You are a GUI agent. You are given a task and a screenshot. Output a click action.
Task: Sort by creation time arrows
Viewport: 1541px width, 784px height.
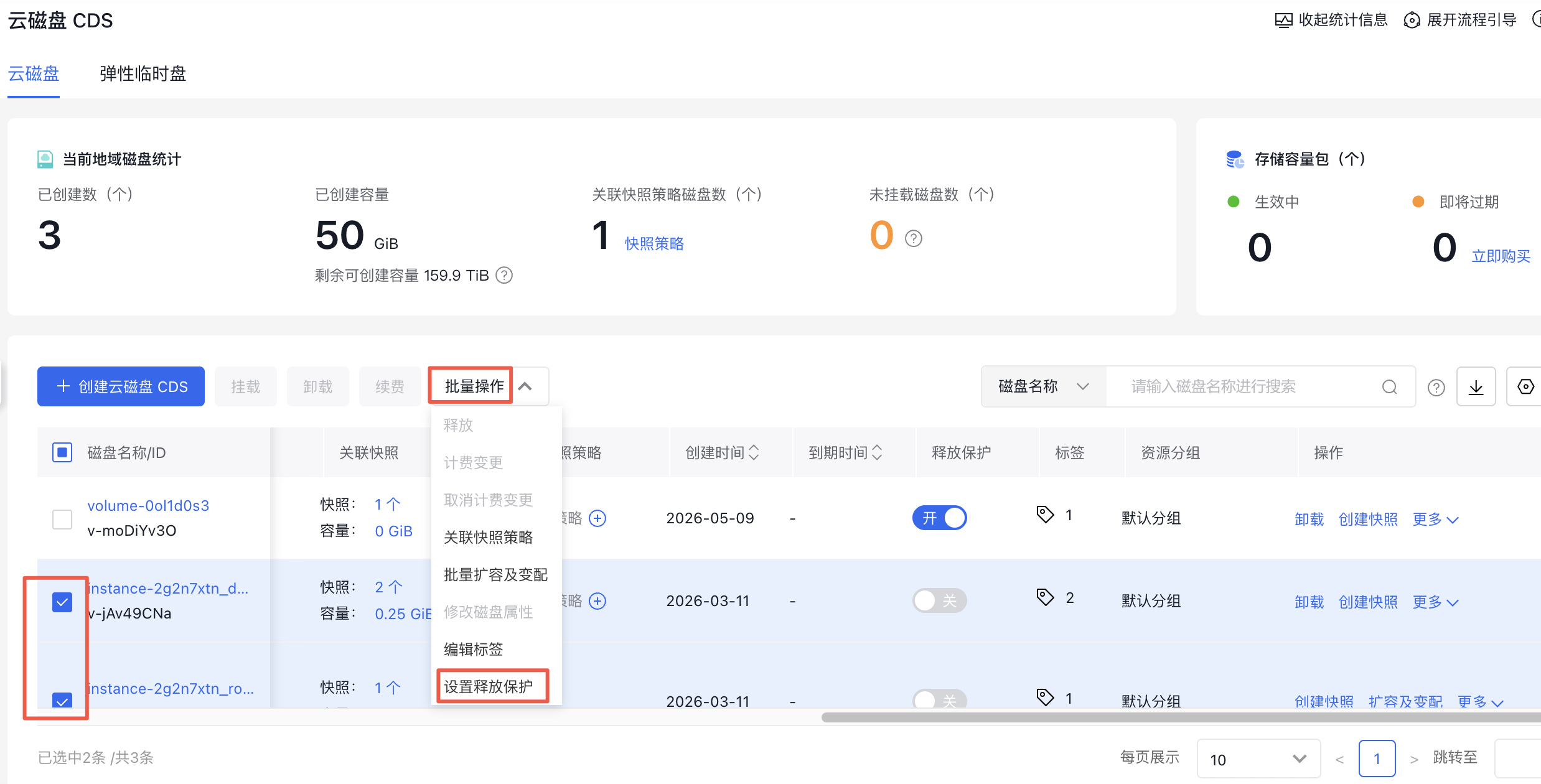(754, 452)
